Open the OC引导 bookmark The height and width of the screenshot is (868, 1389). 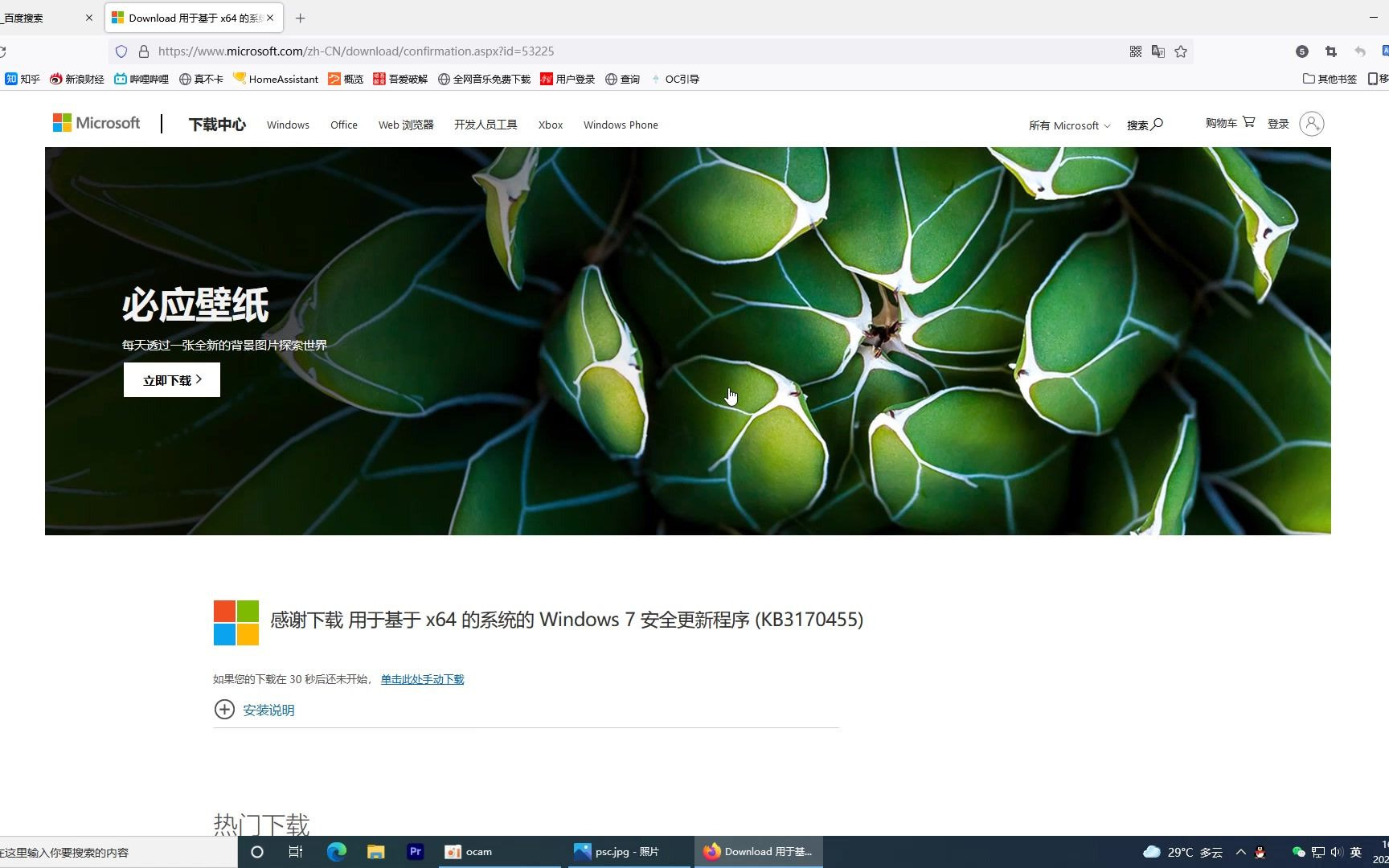point(674,79)
